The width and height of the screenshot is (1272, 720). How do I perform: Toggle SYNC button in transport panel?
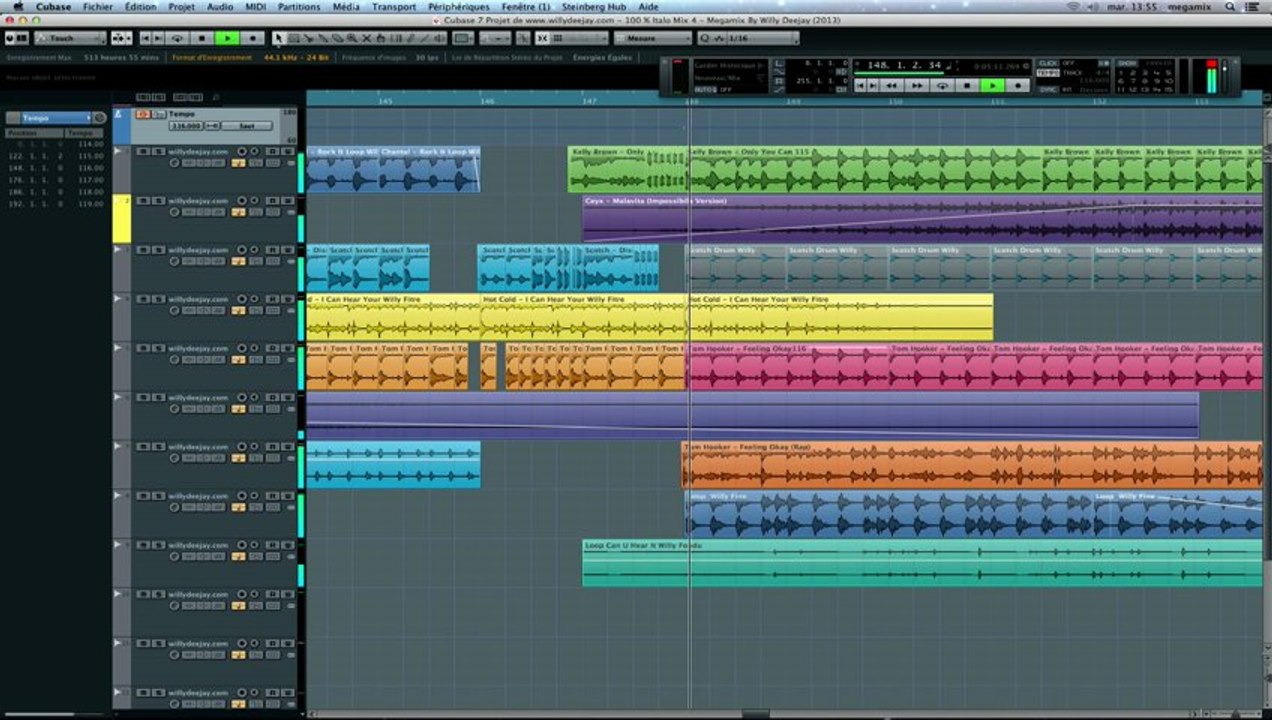tap(1048, 89)
